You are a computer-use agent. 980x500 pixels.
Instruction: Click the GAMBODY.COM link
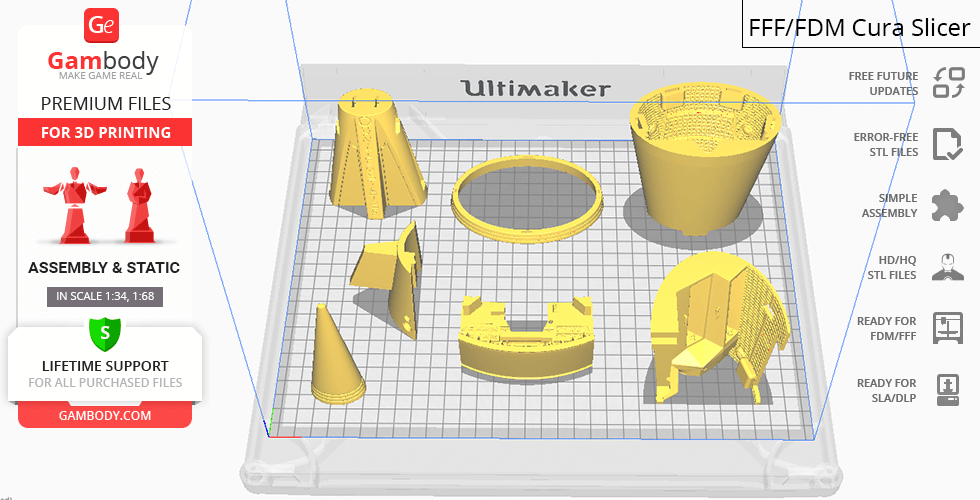pyautogui.click(x=104, y=415)
